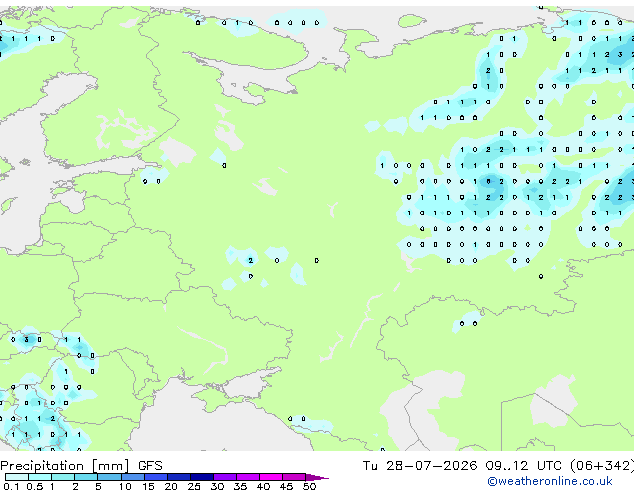Click the 1–2 mm legend swatch
Viewport: 634px width, 490px height.
(x=63, y=477)
